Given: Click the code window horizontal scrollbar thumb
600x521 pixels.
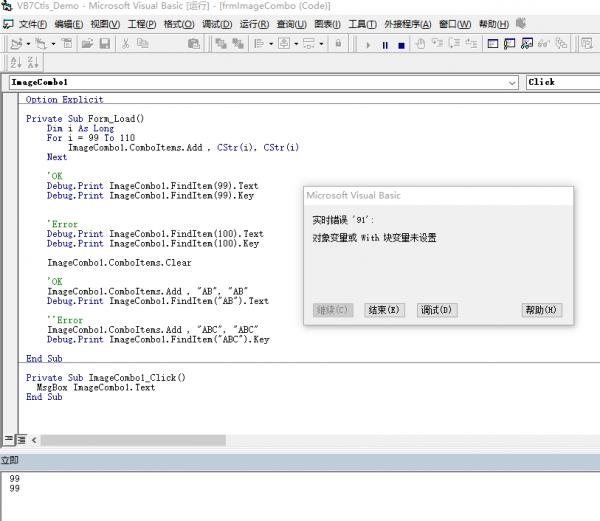Looking at the screenshot, I should (x=133, y=440).
